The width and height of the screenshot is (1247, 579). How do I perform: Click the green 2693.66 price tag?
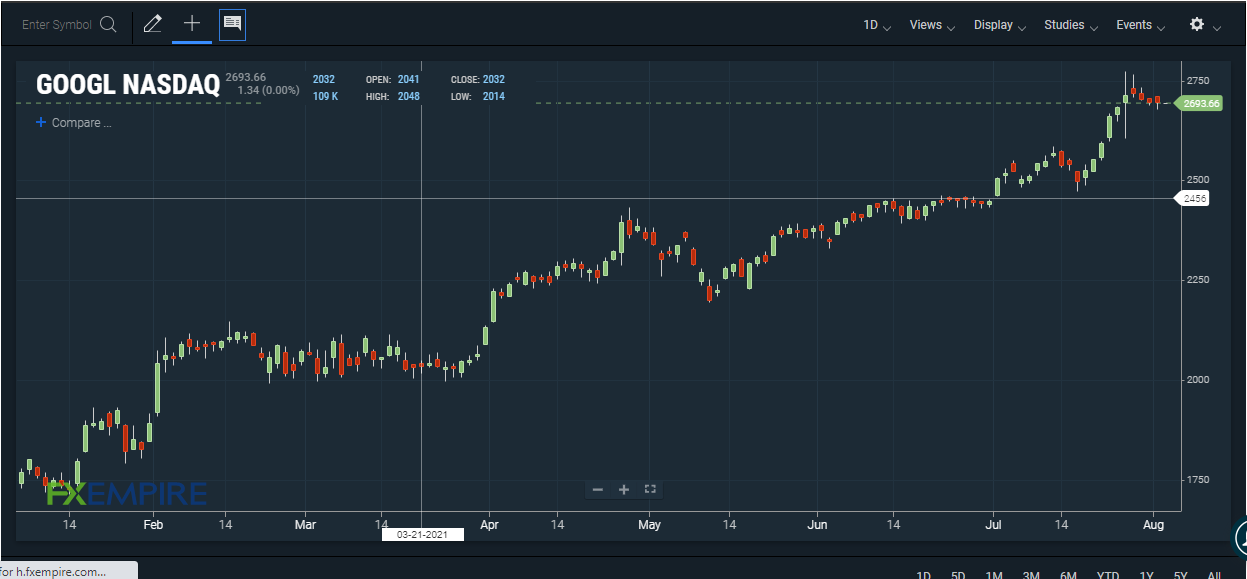pos(1198,103)
